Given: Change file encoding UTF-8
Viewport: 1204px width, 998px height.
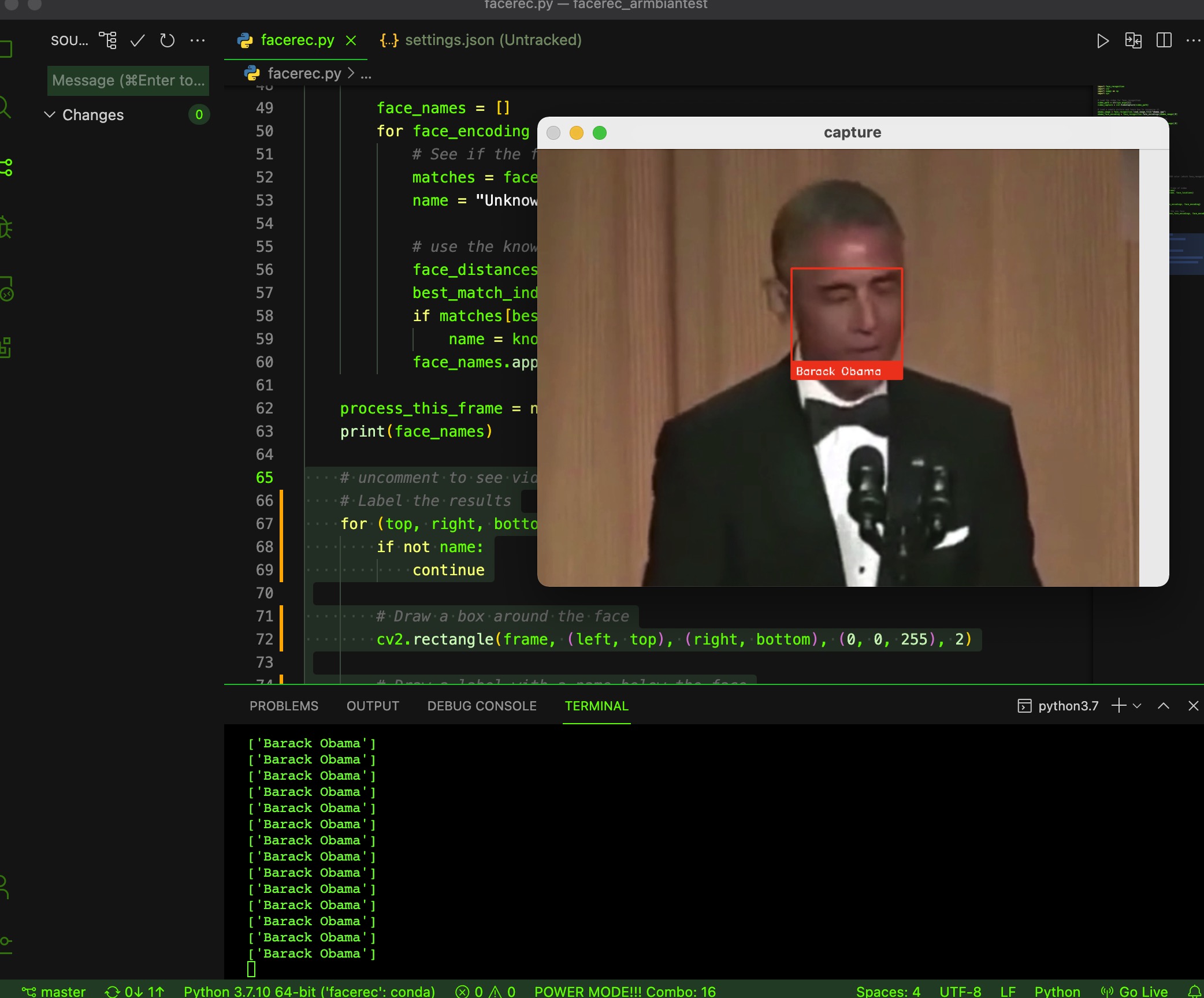Looking at the screenshot, I should coord(960,991).
